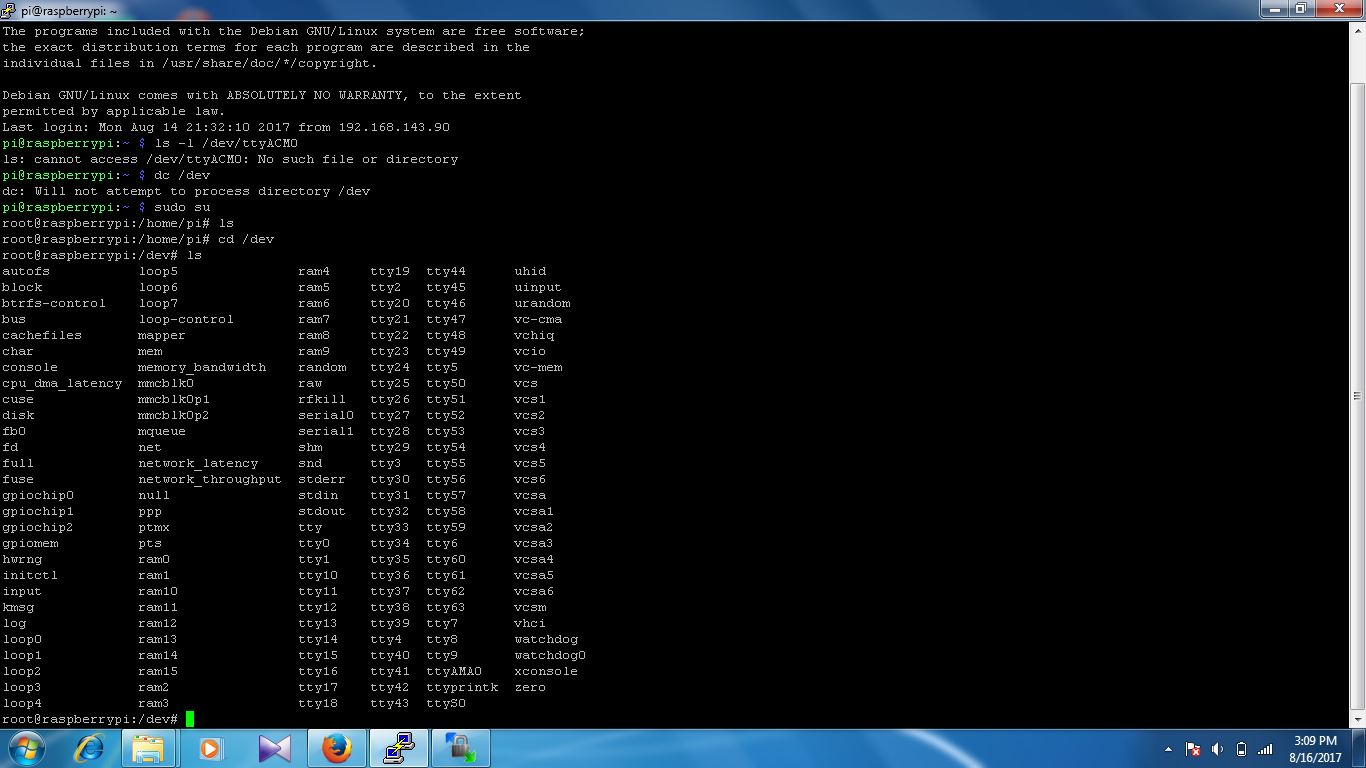
Task: Click the 'ttyS0' entry
Action: [446, 703]
